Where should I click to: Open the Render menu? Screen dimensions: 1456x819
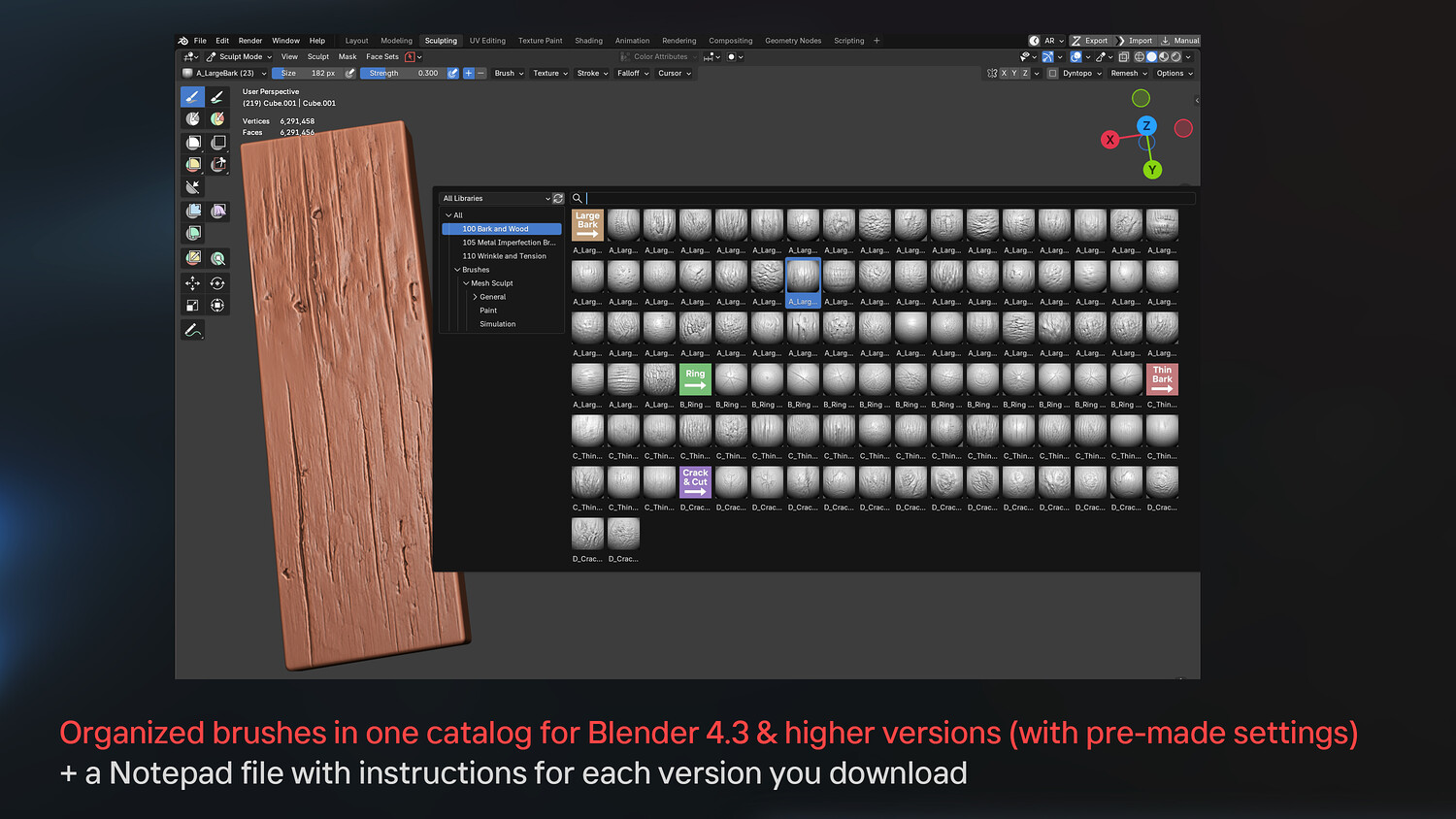coord(250,41)
